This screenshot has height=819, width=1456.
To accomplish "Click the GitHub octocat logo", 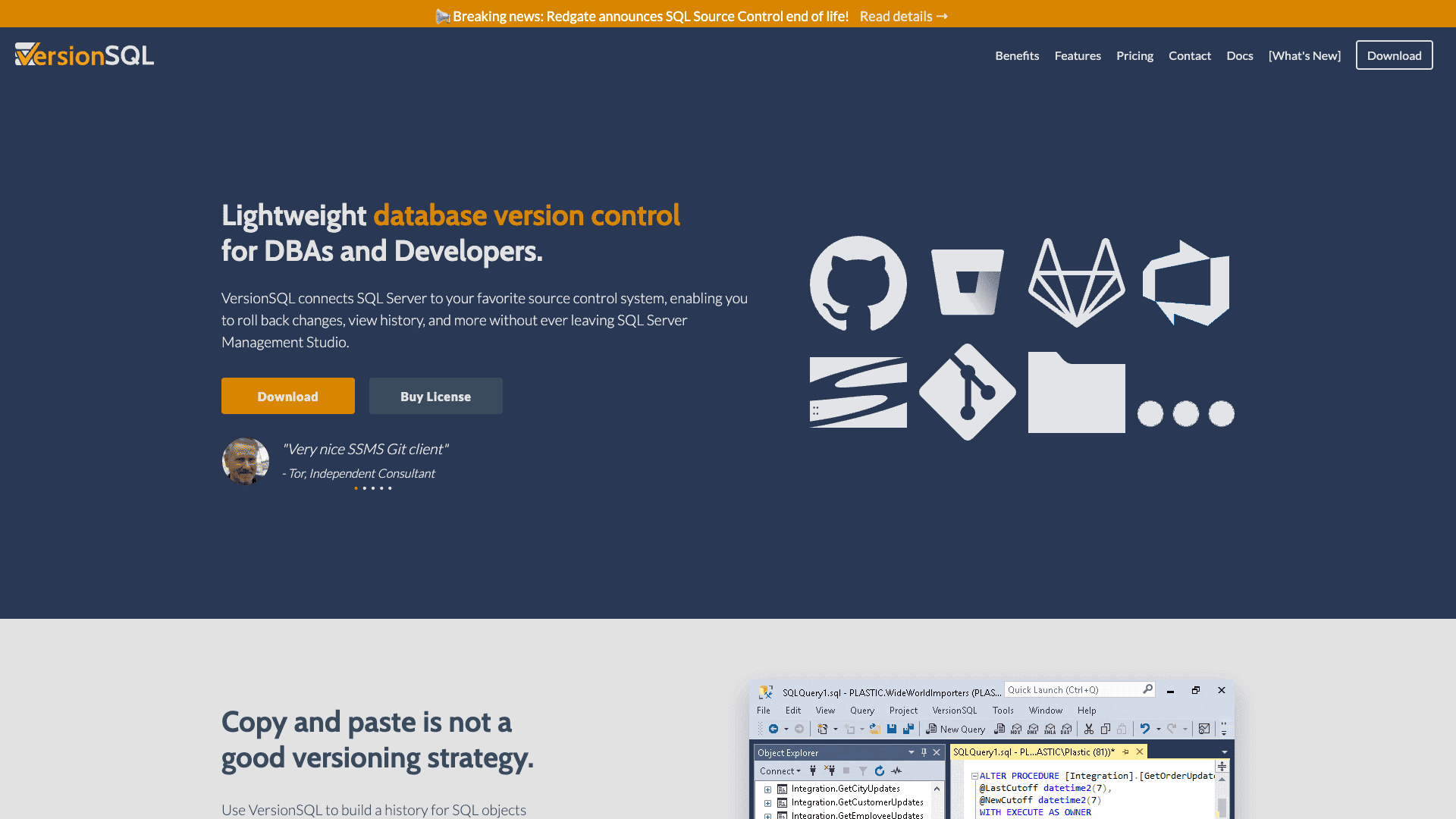I will (858, 283).
